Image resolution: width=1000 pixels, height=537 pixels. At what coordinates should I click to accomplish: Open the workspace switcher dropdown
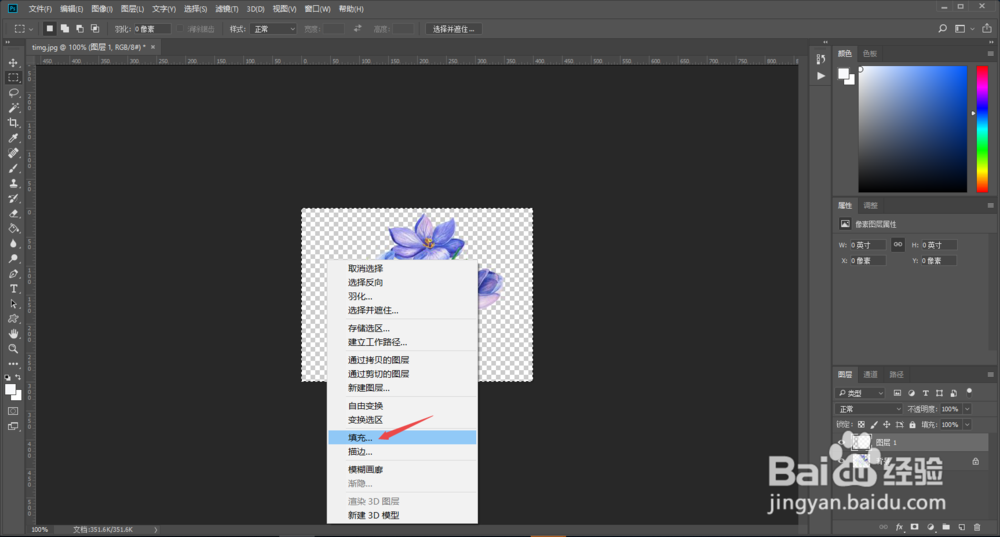(964, 29)
